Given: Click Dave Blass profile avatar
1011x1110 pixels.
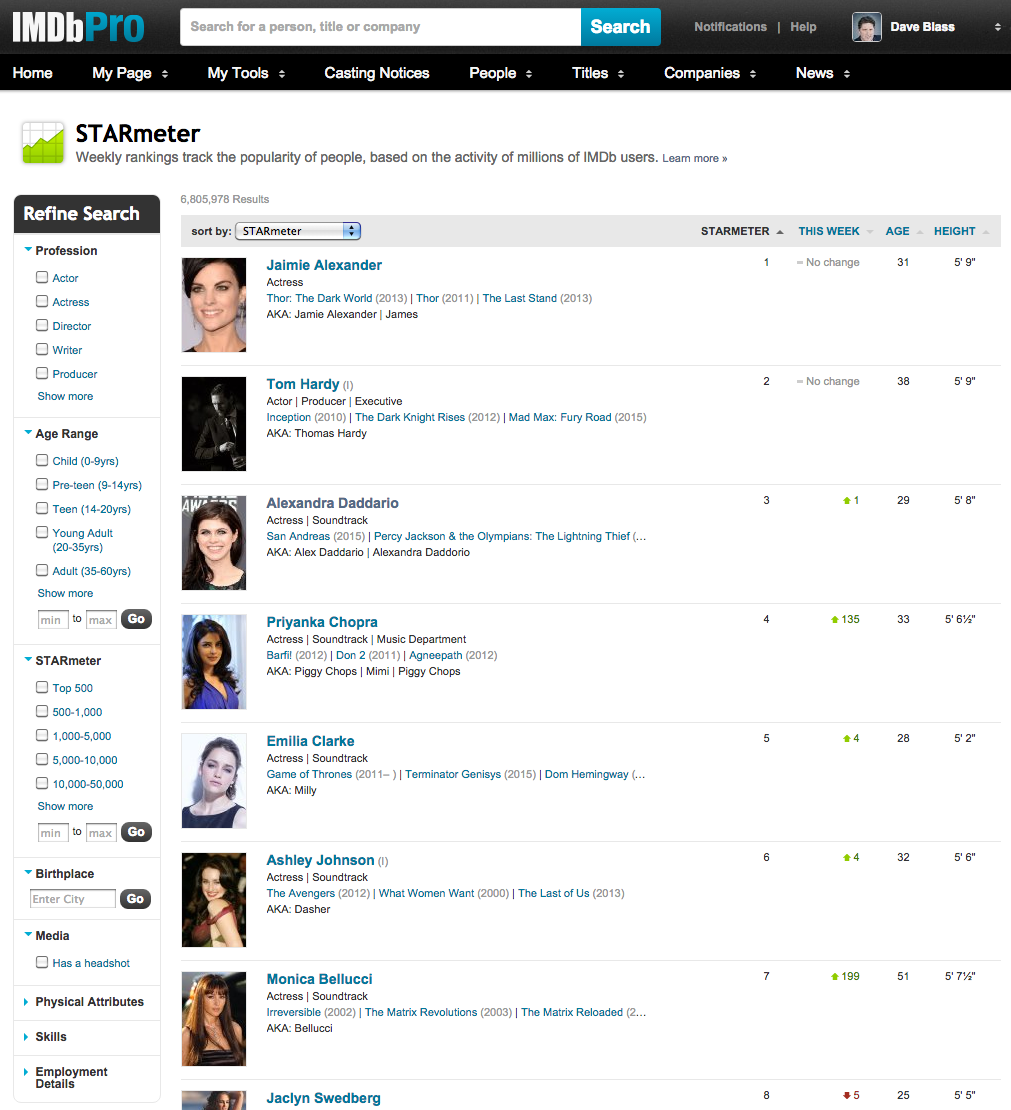Looking at the screenshot, I should pyautogui.click(x=867, y=27).
